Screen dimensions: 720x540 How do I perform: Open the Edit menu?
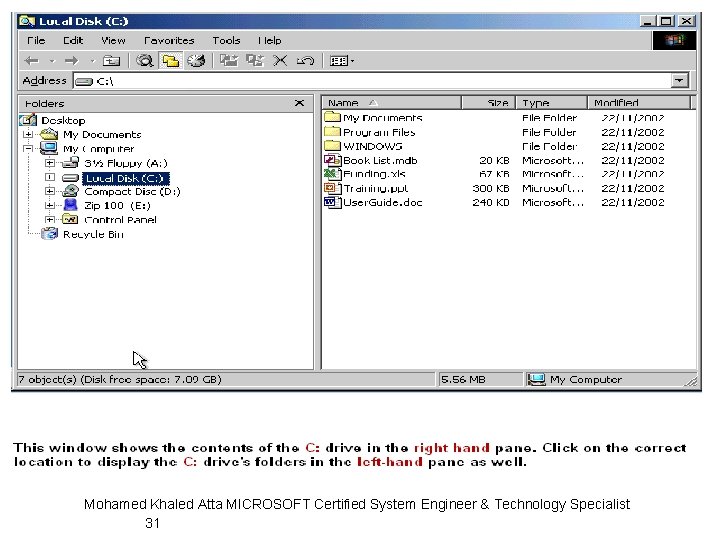73,40
